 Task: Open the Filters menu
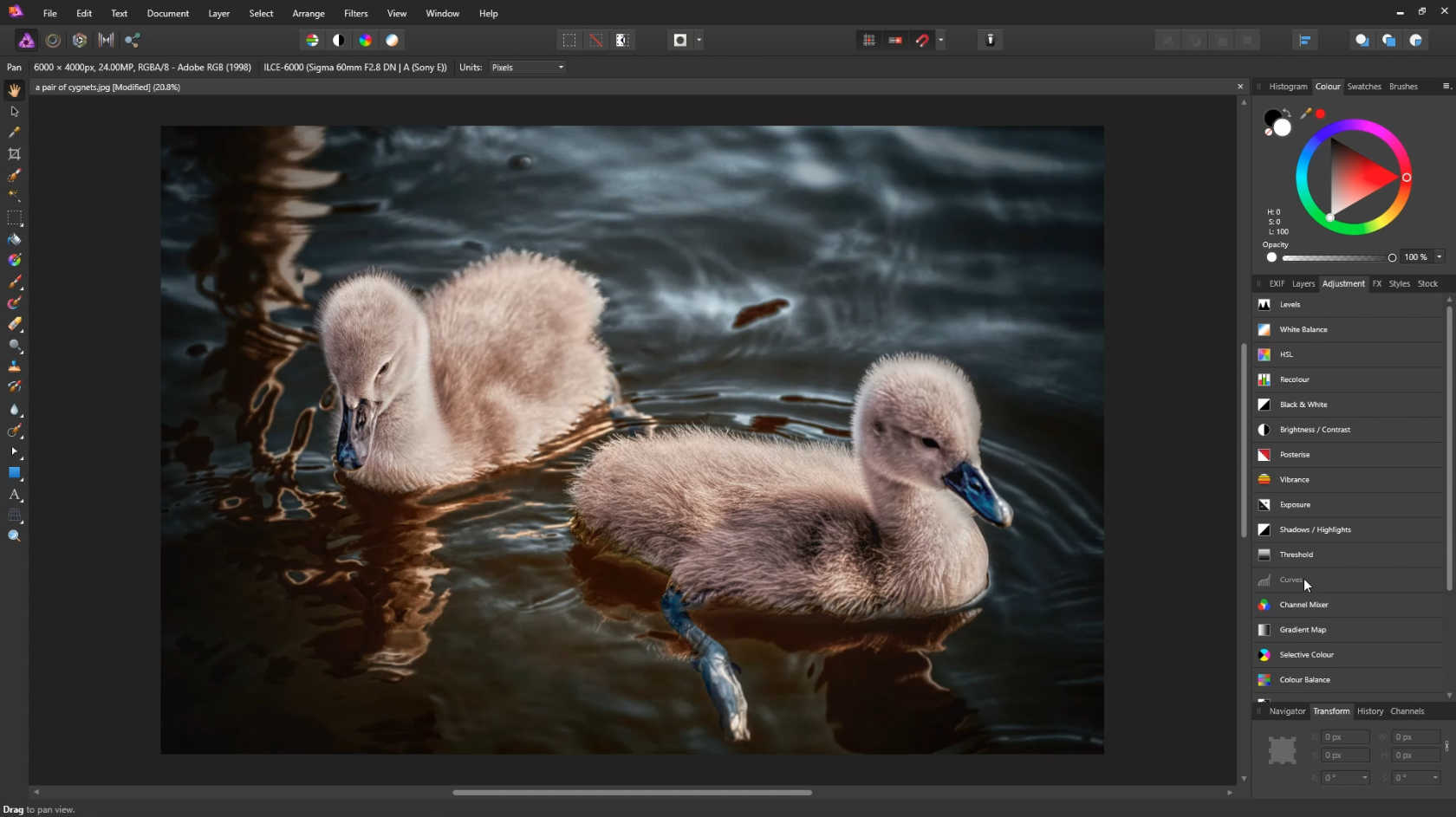(355, 14)
